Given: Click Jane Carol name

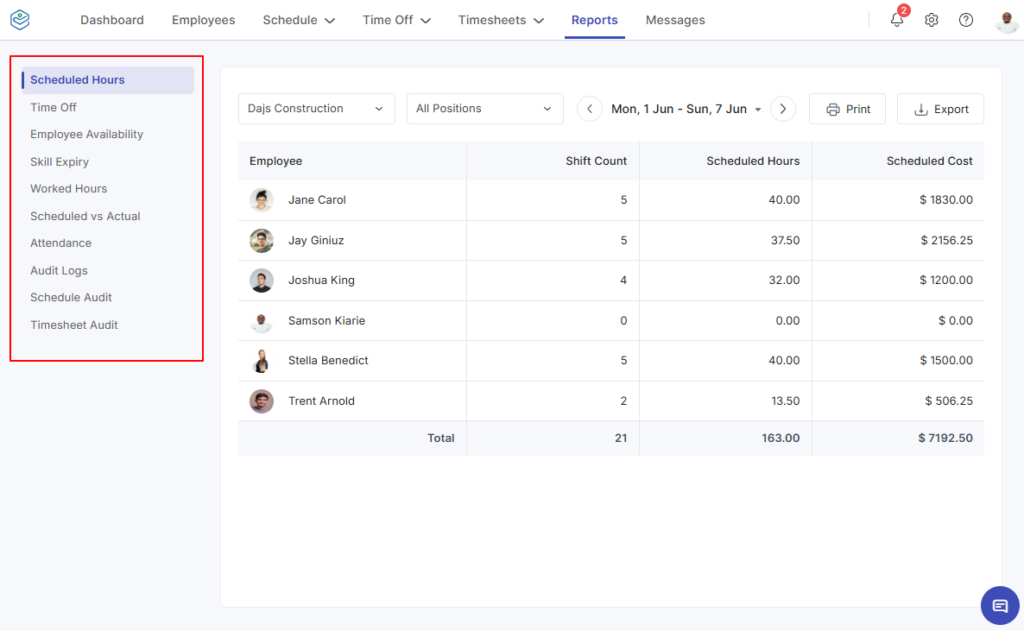Looking at the screenshot, I should (317, 200).
